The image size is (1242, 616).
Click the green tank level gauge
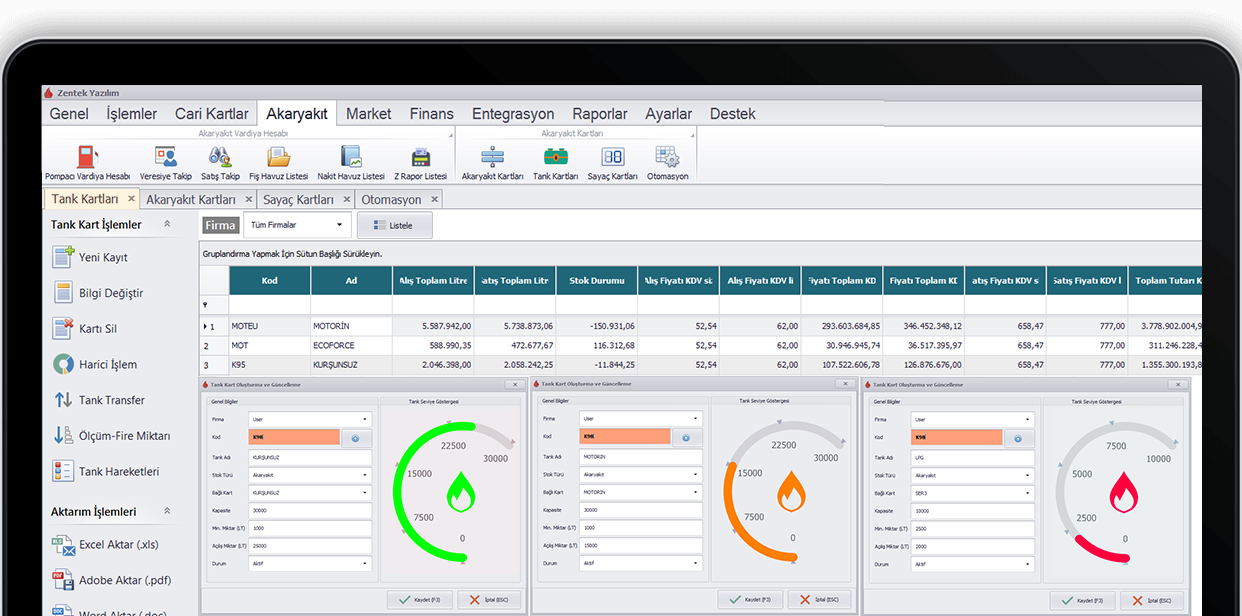click(x=455, y=490)
